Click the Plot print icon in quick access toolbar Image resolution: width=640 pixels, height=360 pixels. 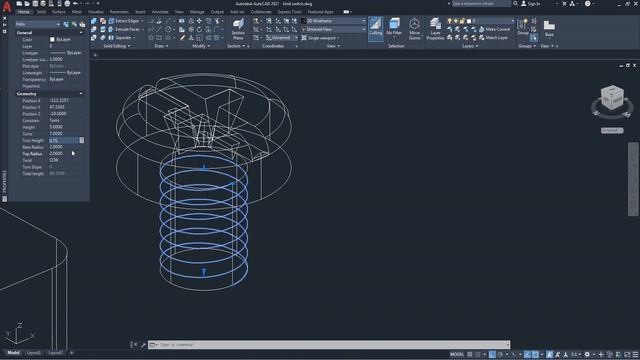coord(67,4)
